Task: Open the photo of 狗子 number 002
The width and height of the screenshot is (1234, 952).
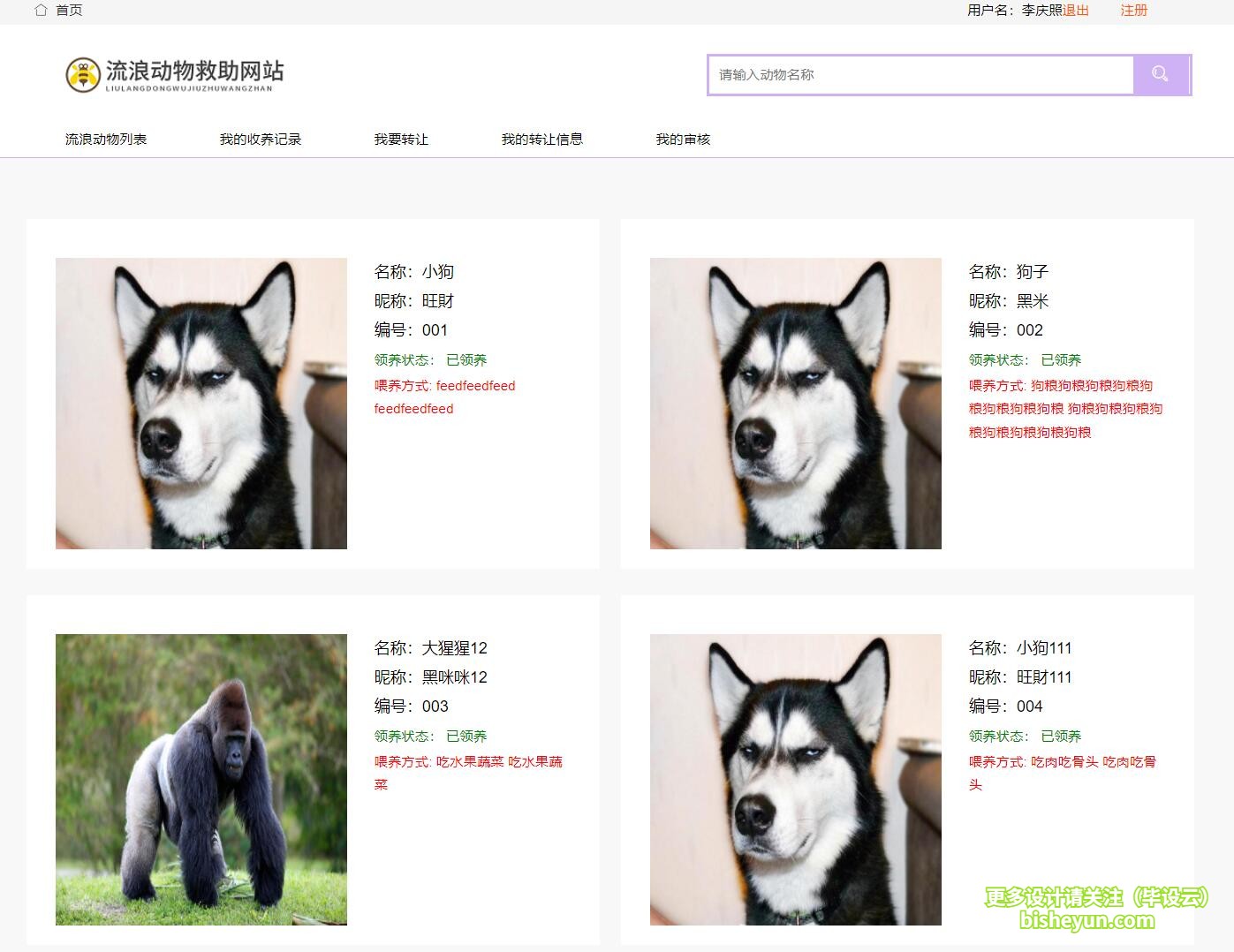Action: [x=796, y=403]
